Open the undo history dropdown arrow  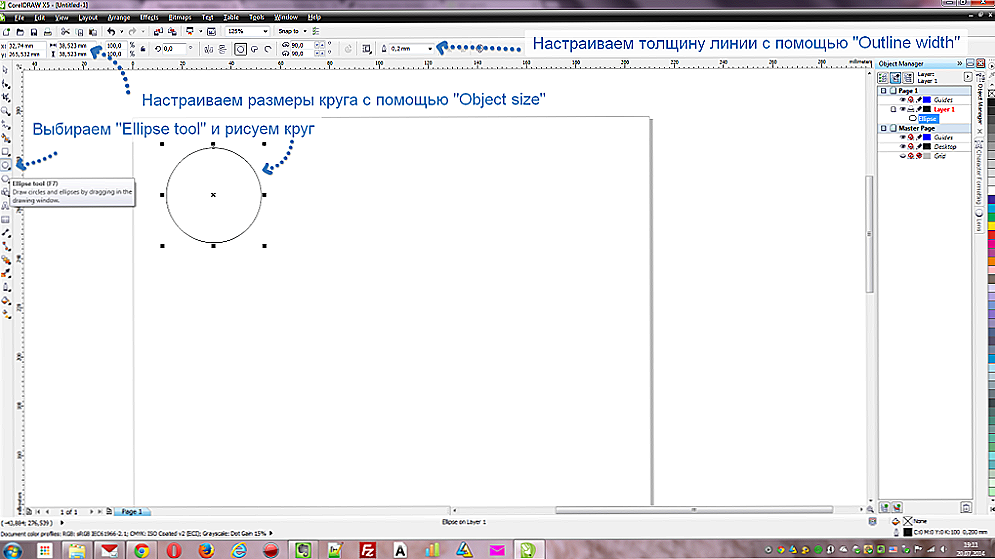coord(121,31)
